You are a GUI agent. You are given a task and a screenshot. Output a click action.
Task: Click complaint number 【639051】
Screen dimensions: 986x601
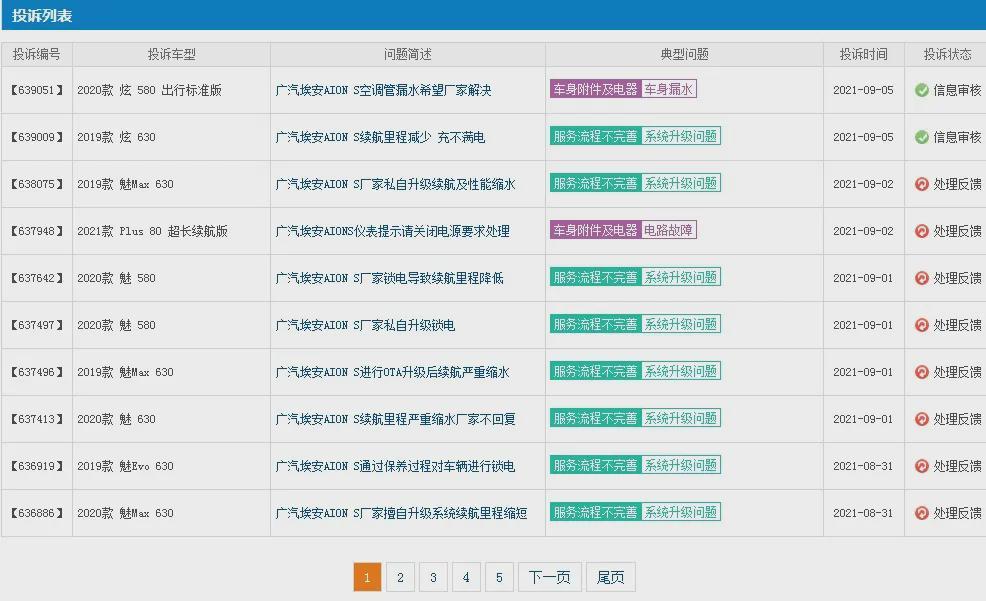pyautogui.click(x=37, y=90)
